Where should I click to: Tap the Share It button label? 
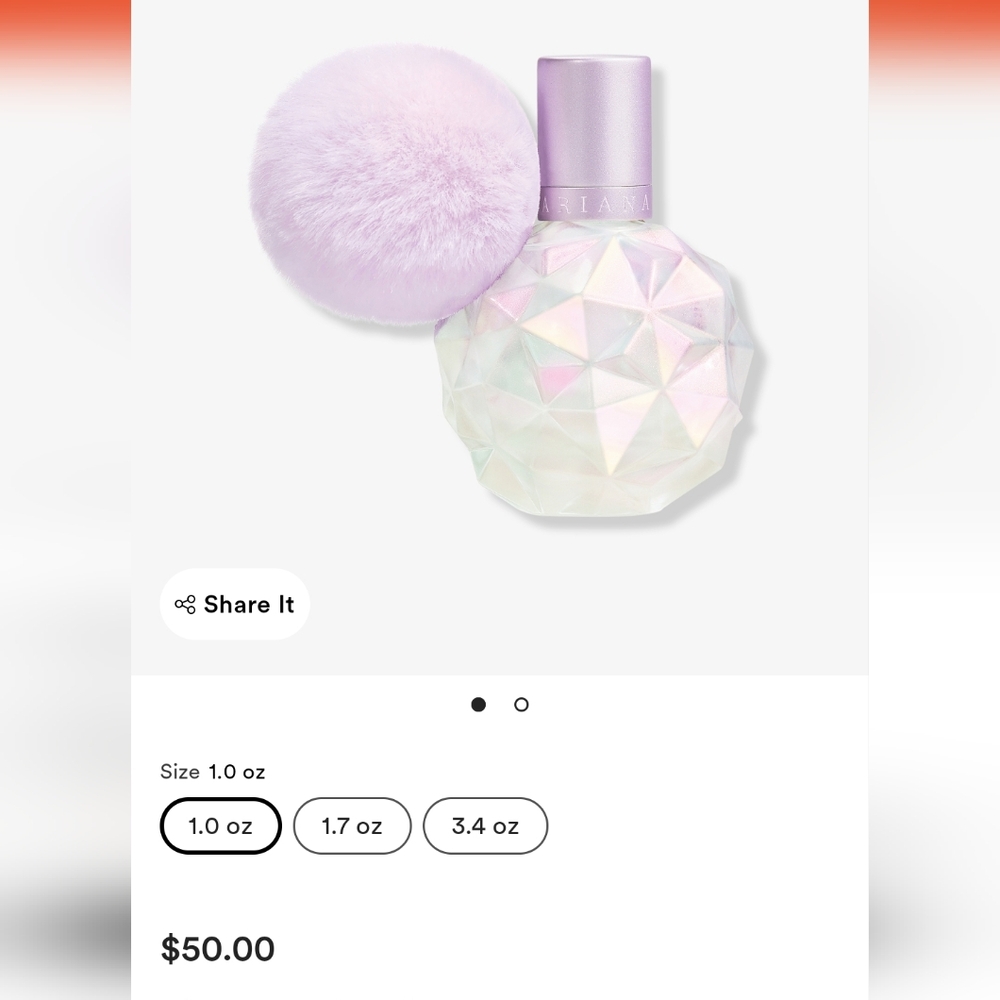pyautogui.click(x=249, y=605)
